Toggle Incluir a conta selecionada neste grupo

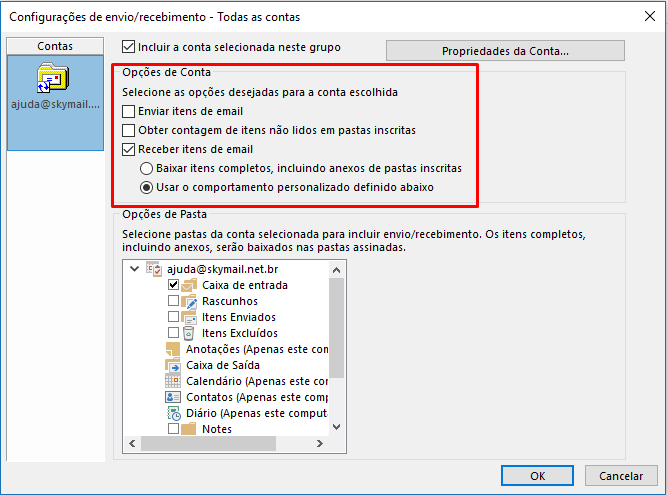point(128,46)
